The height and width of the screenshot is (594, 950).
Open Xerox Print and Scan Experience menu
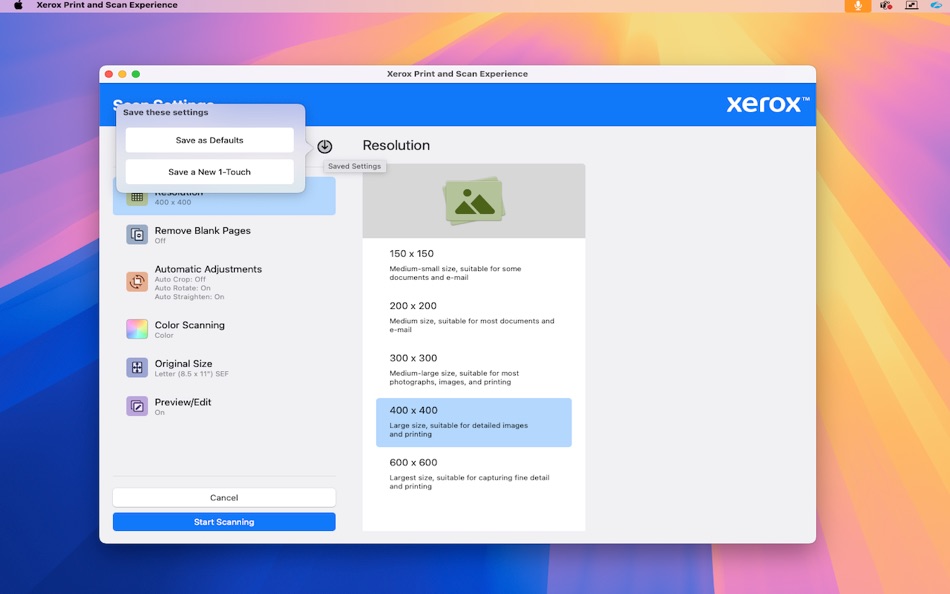coord(107,5)
